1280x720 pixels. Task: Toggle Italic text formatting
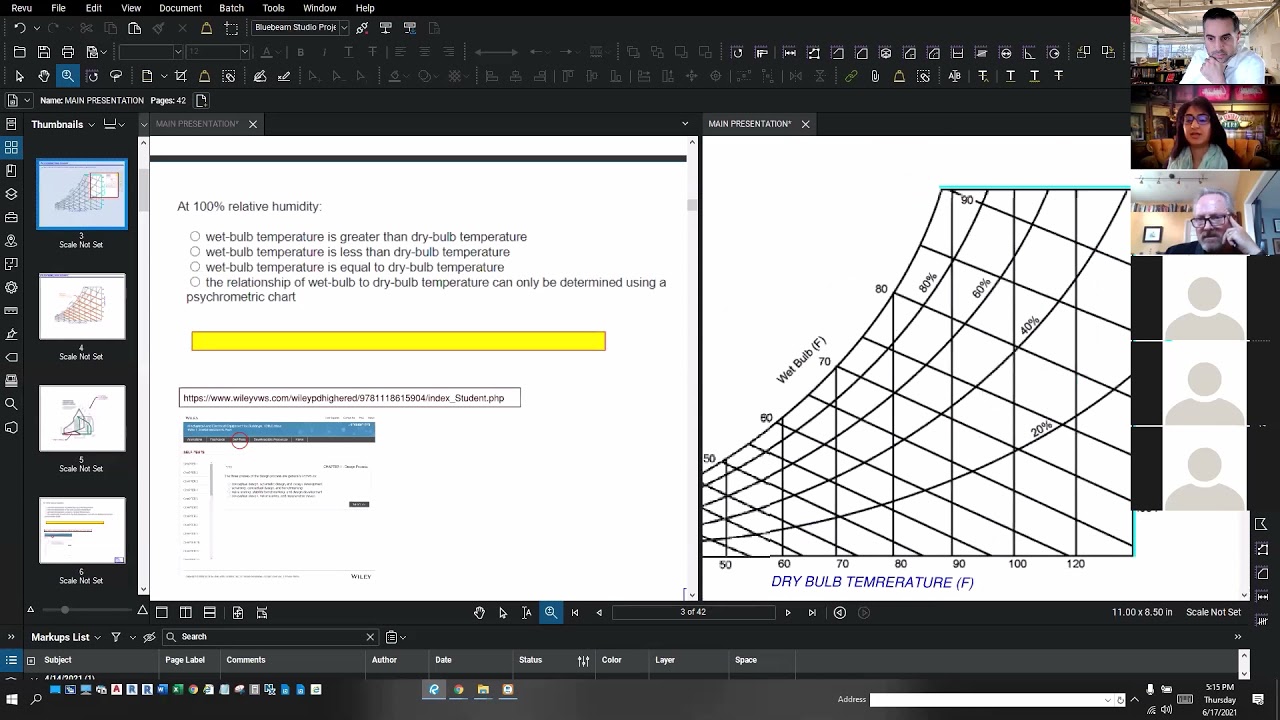(324, 52)
